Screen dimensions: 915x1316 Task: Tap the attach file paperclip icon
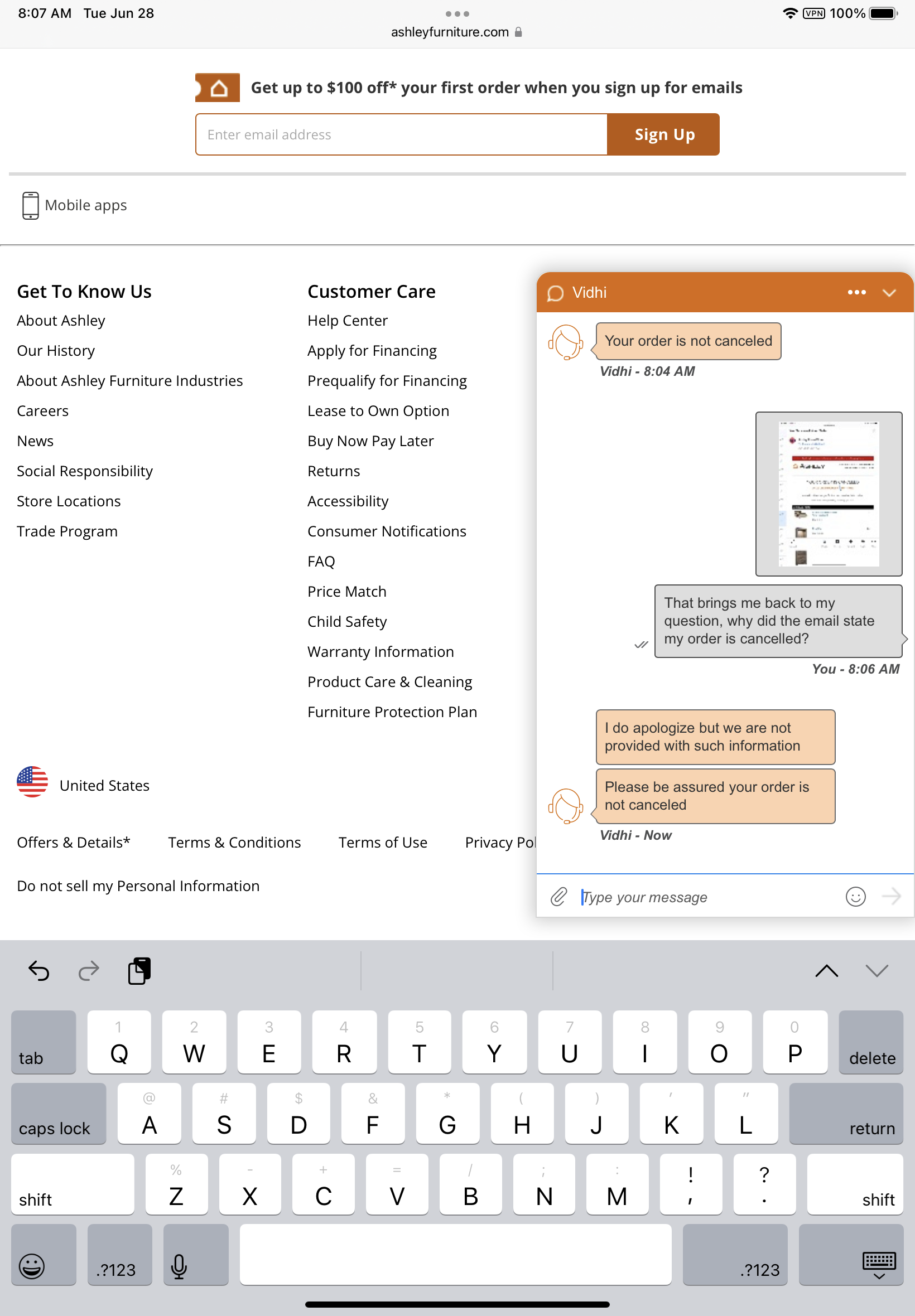pyautogui.click(x=558, y=897)
